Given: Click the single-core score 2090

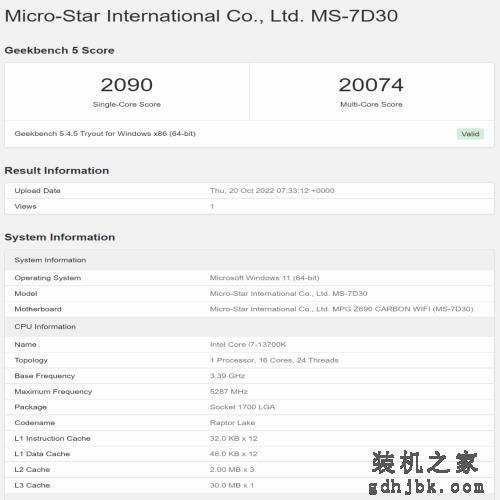Looking at the screenshot, I should pos(127,85).
